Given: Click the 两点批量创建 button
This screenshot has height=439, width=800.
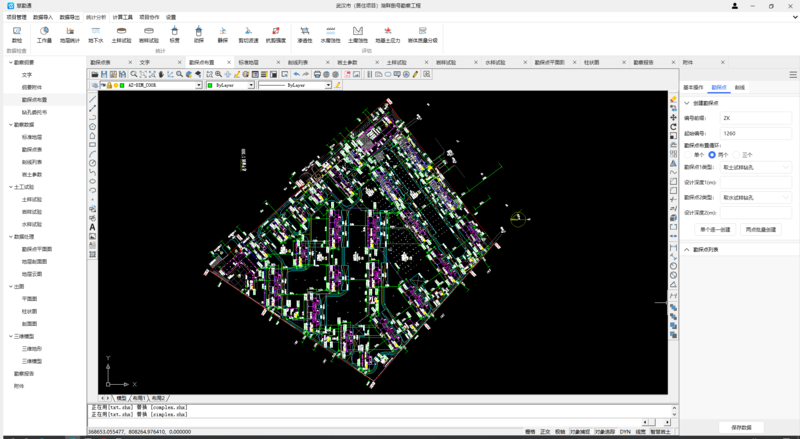Looking at the screenshot, I should click(x=761, y=230).
